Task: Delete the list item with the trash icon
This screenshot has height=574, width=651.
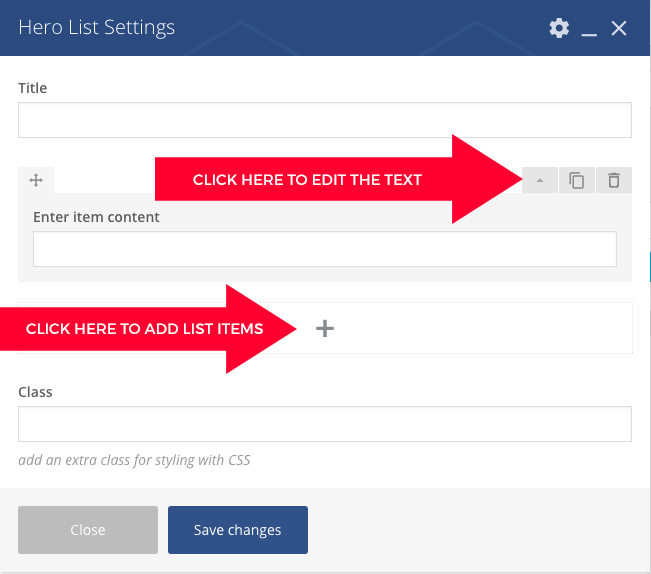Action: point(614,180)
